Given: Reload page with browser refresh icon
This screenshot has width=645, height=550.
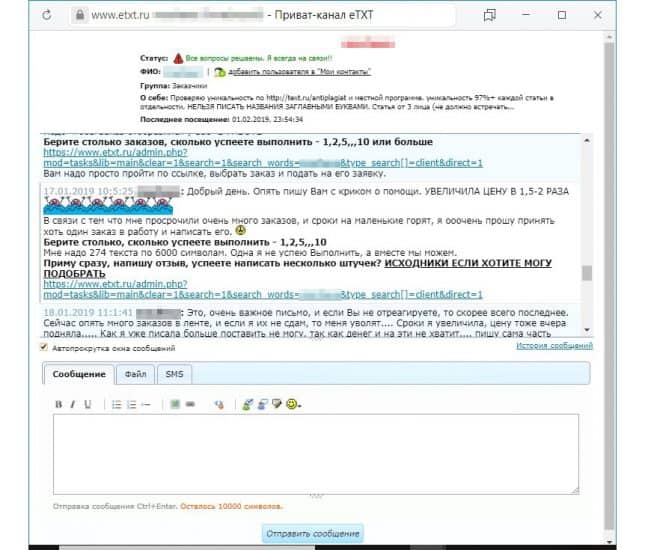Looking at the screenshot, I should coord(47,15).
